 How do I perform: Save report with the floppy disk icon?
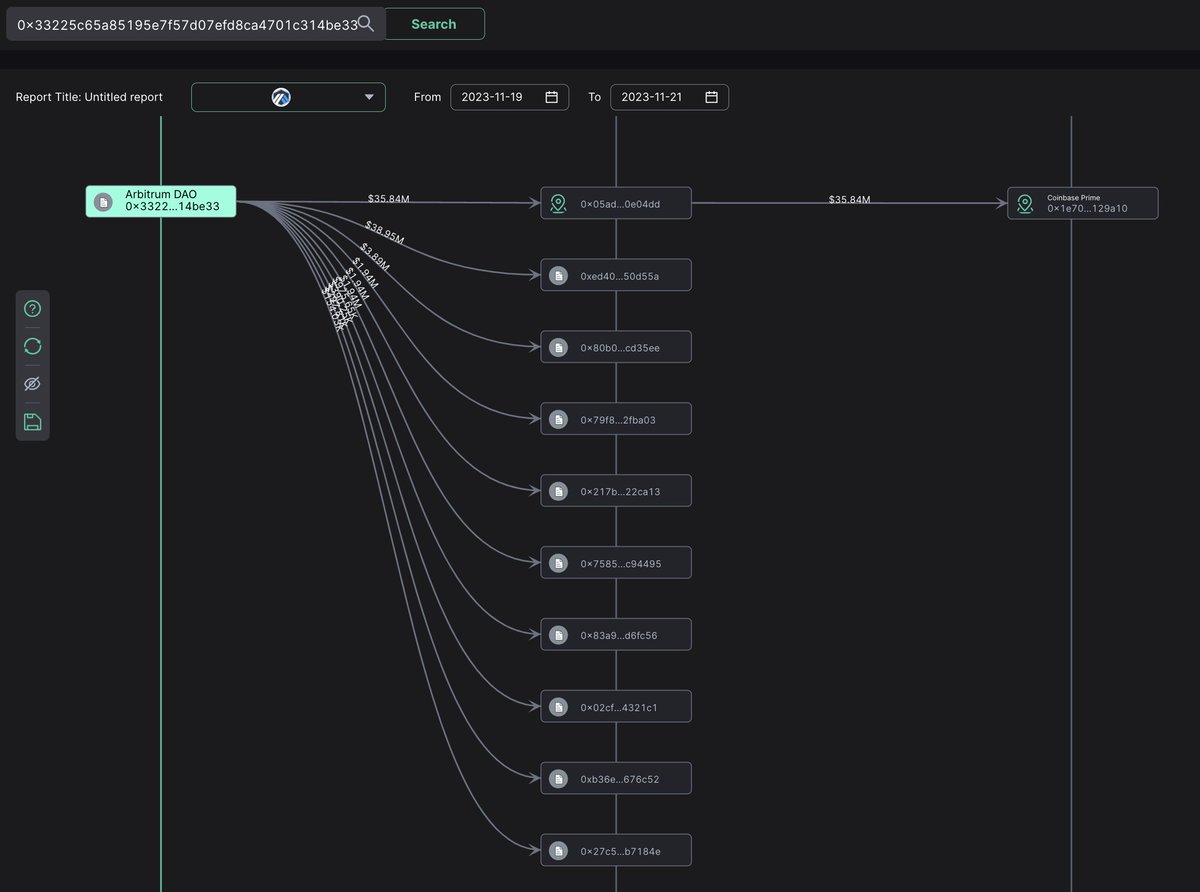[x=32, y=421]
